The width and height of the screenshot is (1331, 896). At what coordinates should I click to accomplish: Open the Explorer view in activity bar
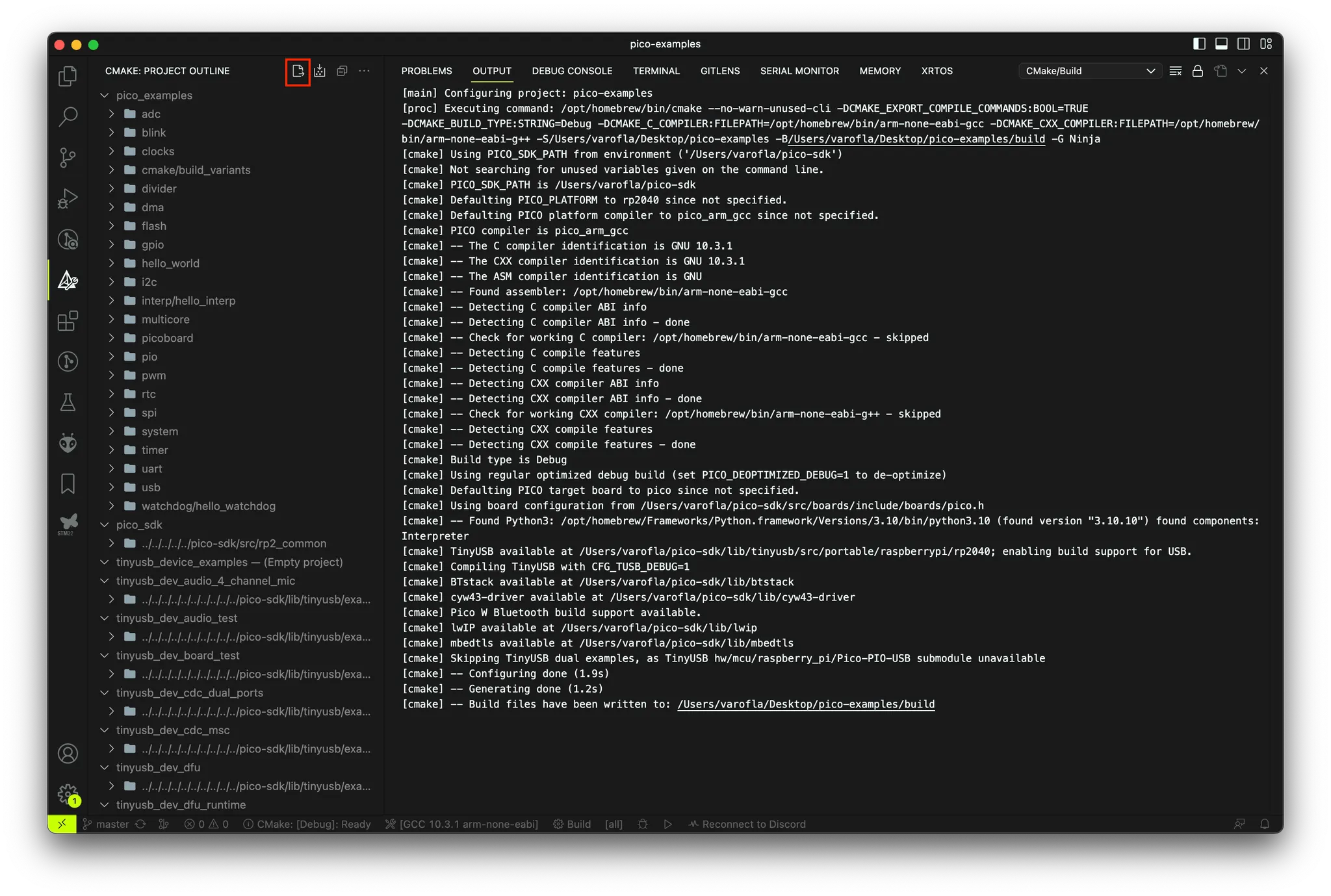[68, 76]
